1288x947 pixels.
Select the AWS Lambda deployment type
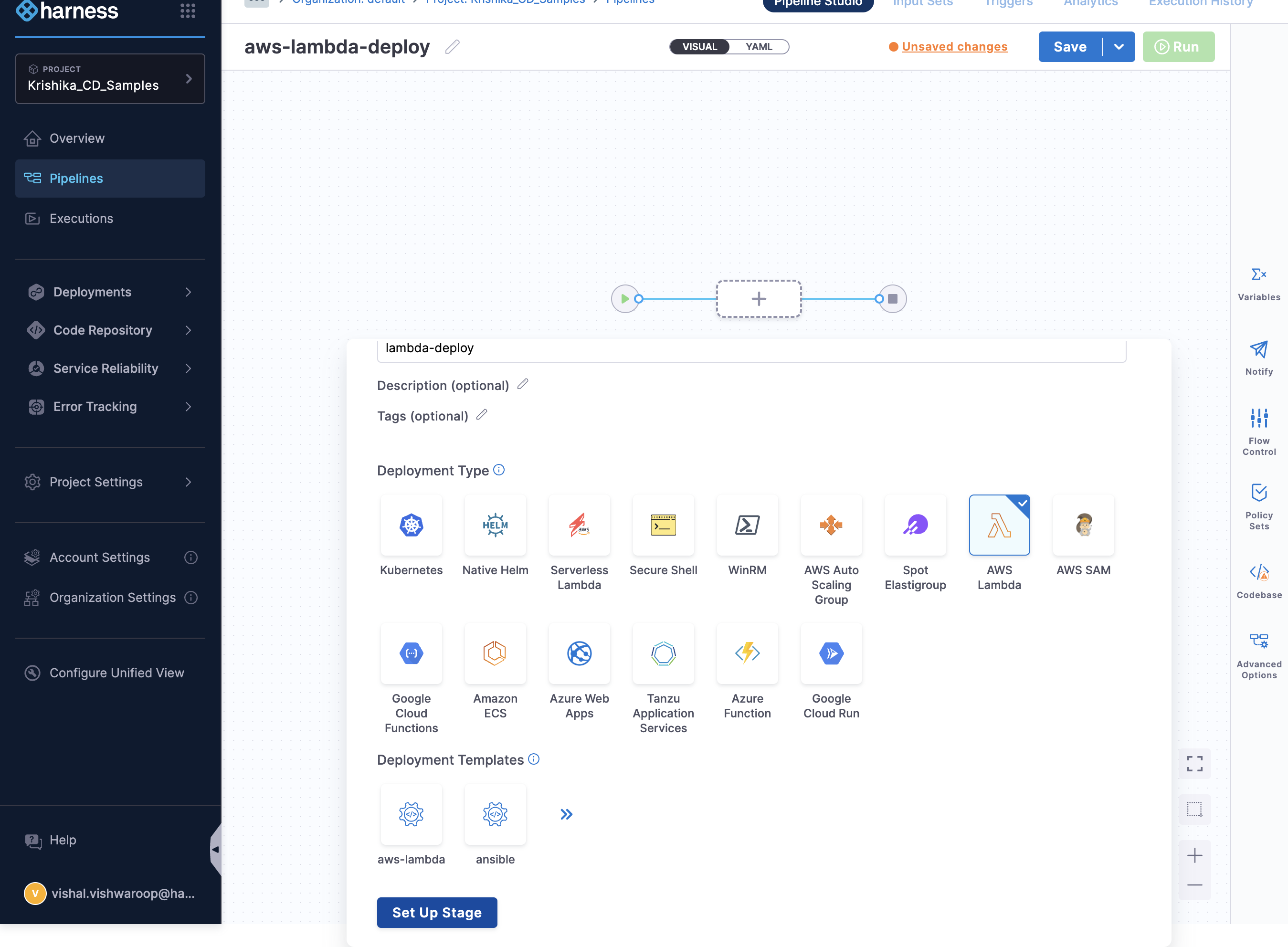(999, 525)
